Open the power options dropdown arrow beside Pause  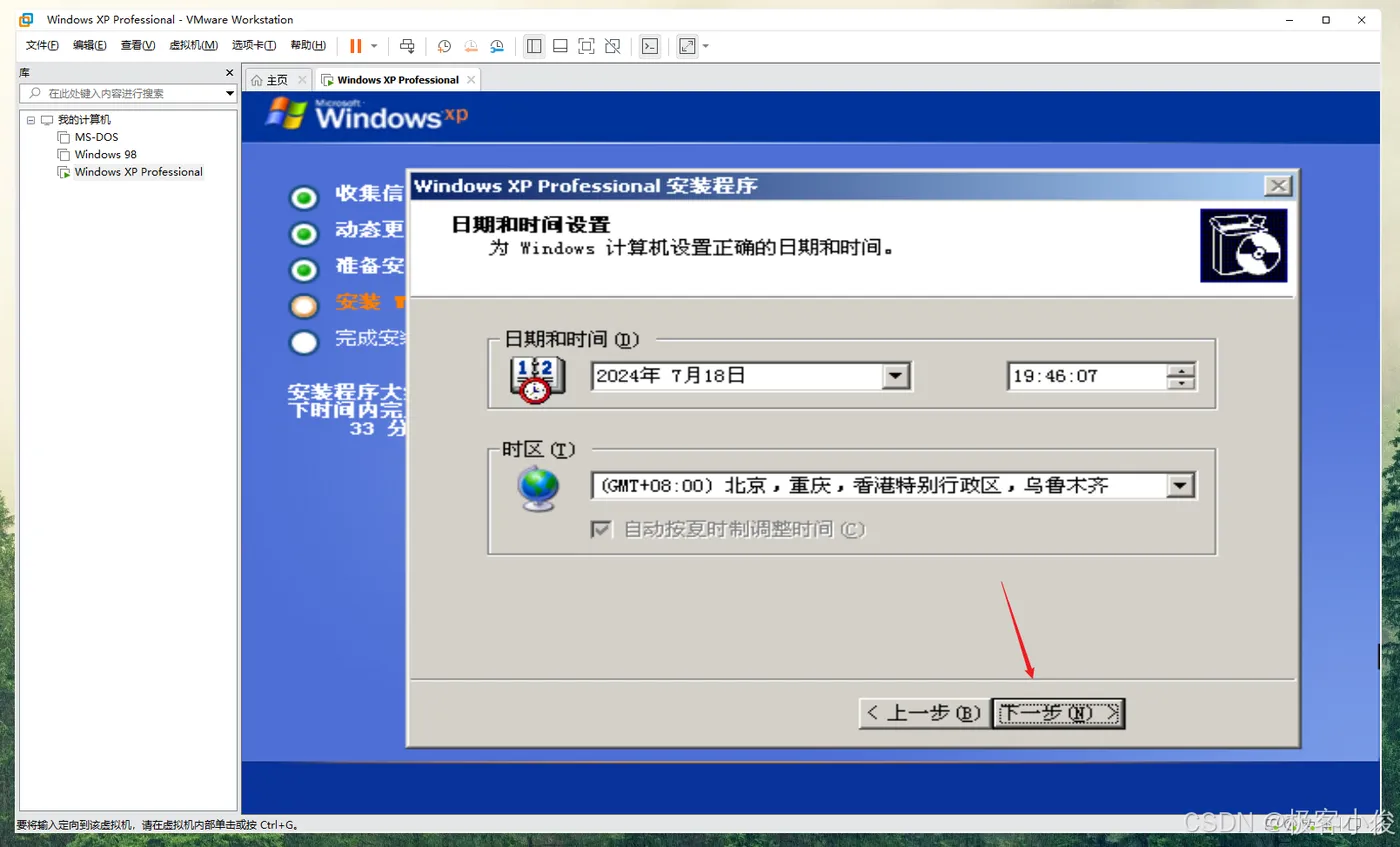374,46
